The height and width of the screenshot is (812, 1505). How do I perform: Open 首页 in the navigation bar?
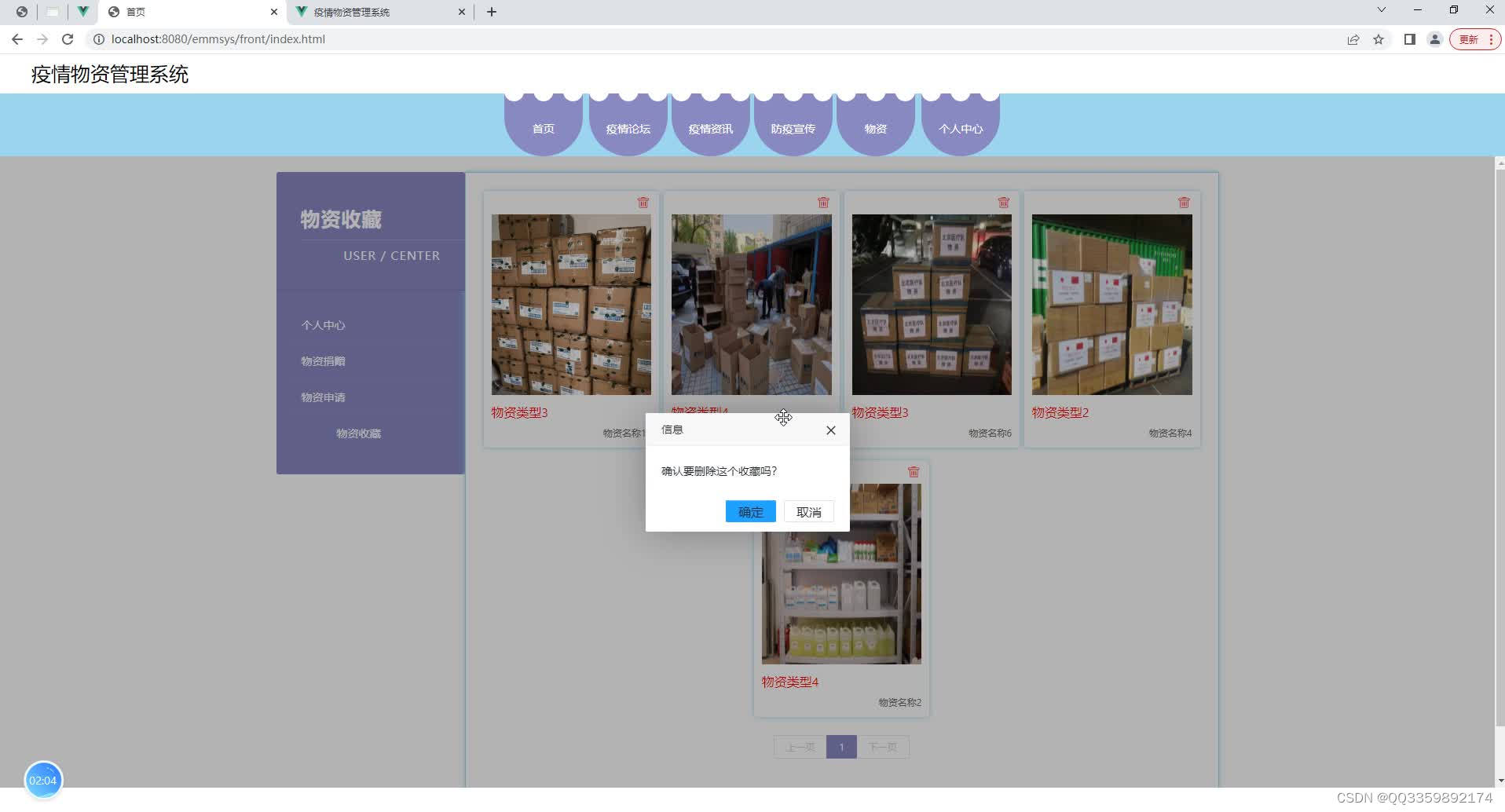pos(544,125)
